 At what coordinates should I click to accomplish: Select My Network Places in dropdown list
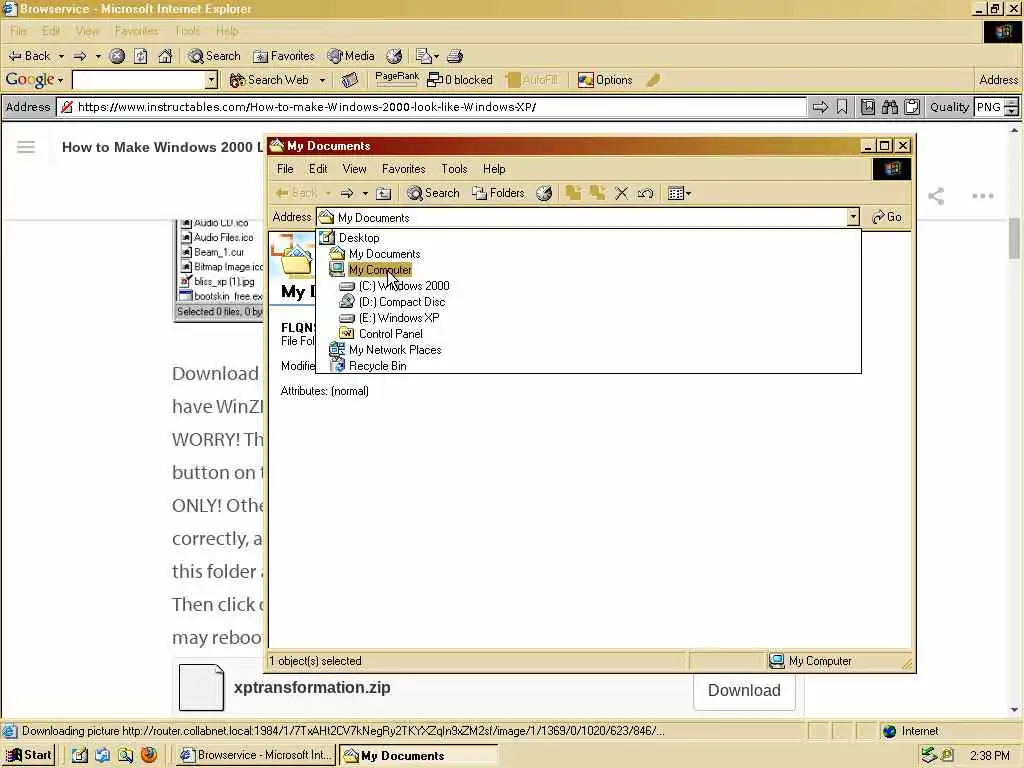(x=394, y=350)
